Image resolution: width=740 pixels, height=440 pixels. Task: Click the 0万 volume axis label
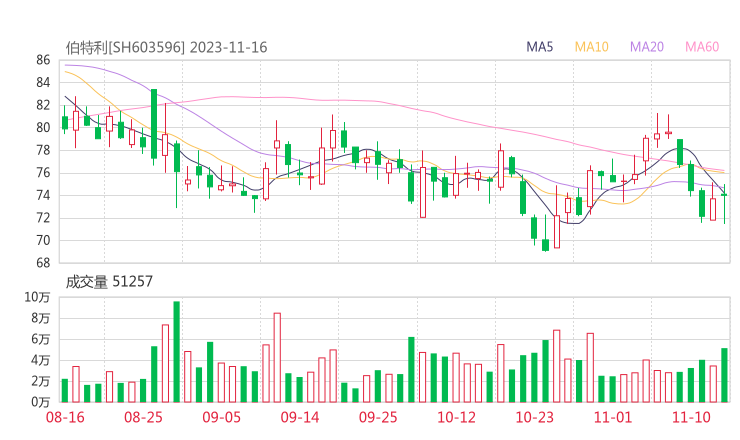pos(41,402)
